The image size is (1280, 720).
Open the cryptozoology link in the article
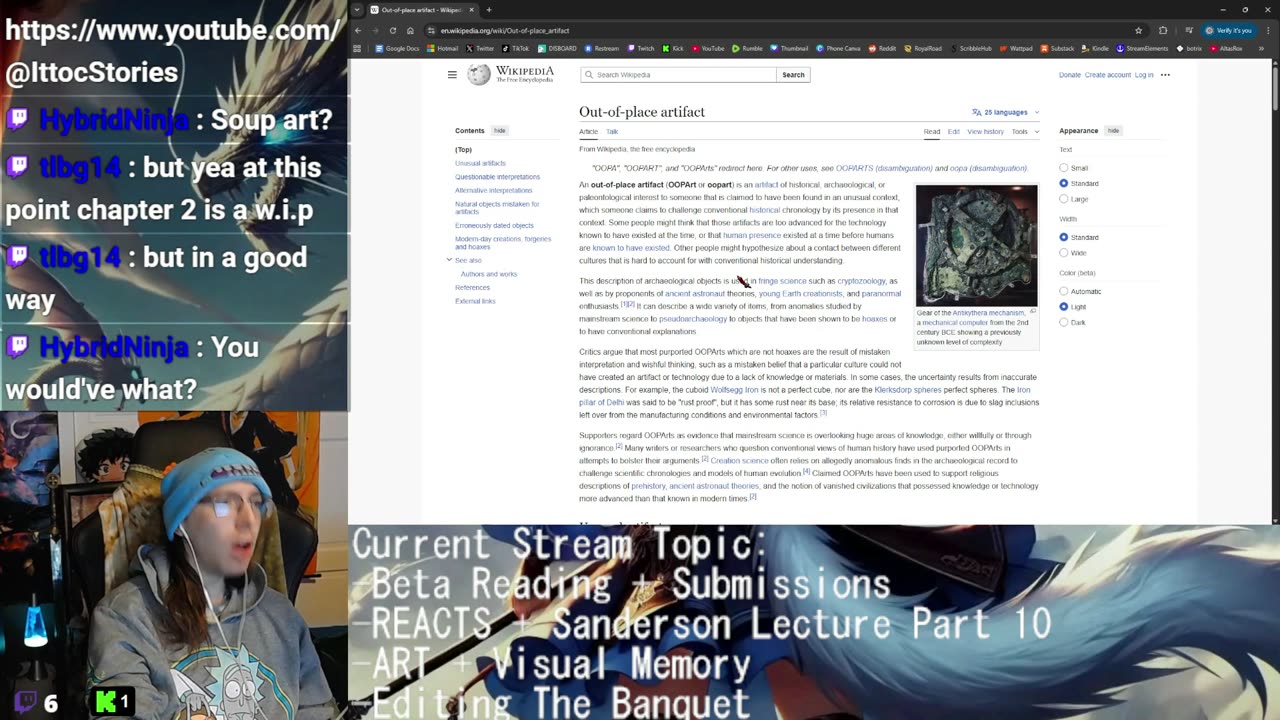861,281
